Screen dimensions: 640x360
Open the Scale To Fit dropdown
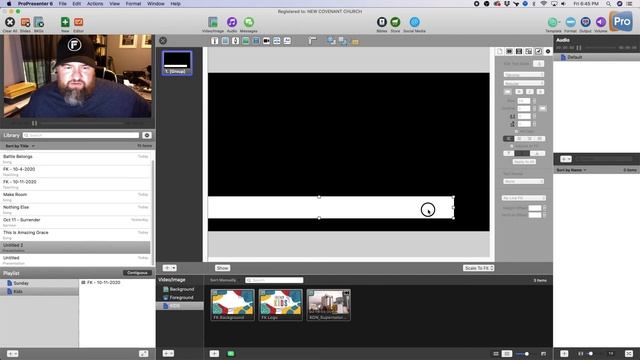click(x=478, y=268)
